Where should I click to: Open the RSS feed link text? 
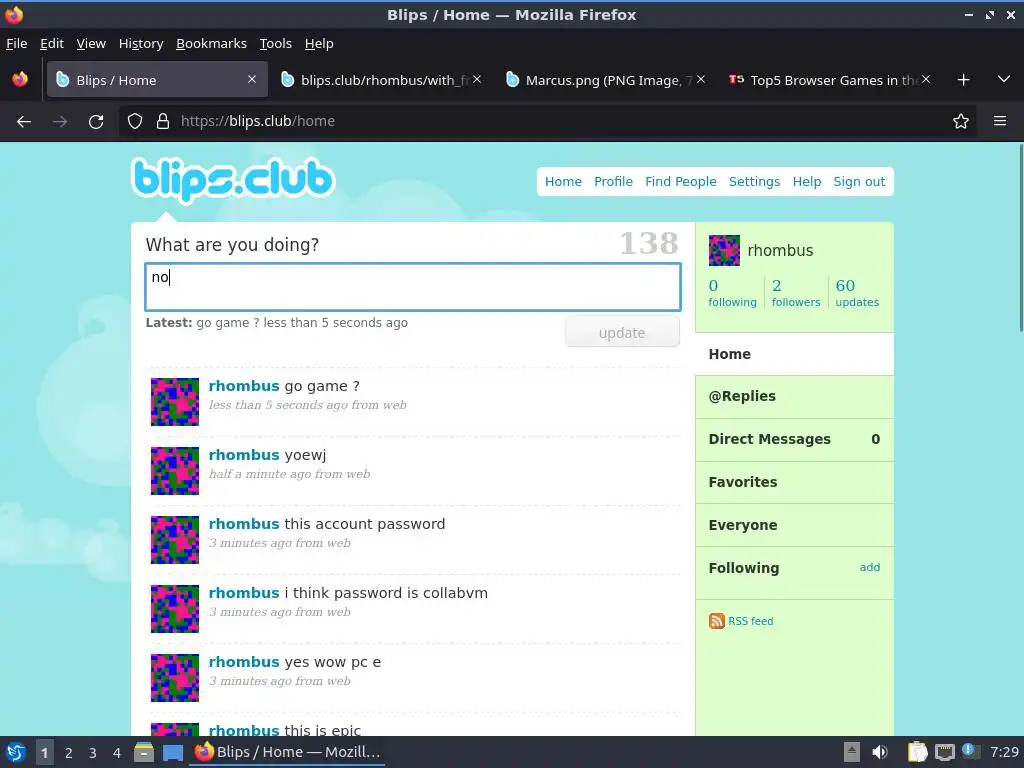[750, 621]
